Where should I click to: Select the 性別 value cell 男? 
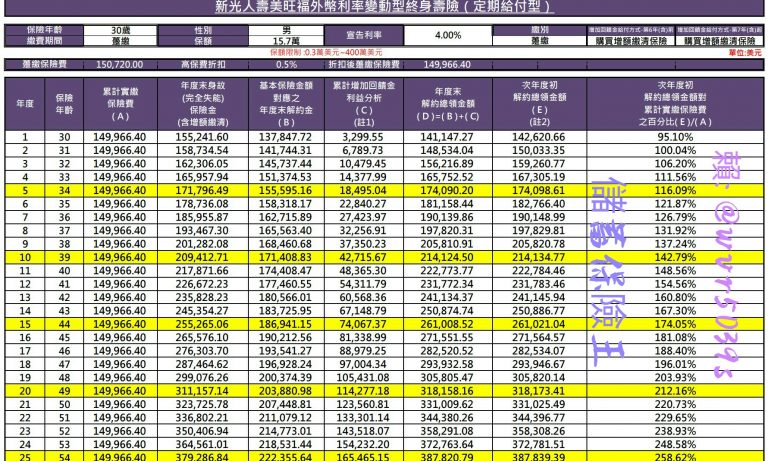(286, 30)
